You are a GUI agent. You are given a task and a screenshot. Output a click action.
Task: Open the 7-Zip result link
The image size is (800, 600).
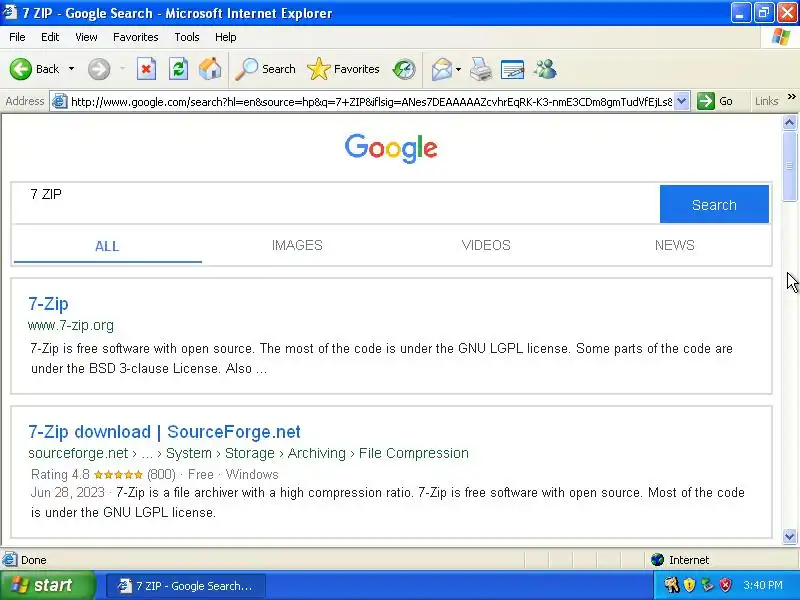(x=48, y=304)
